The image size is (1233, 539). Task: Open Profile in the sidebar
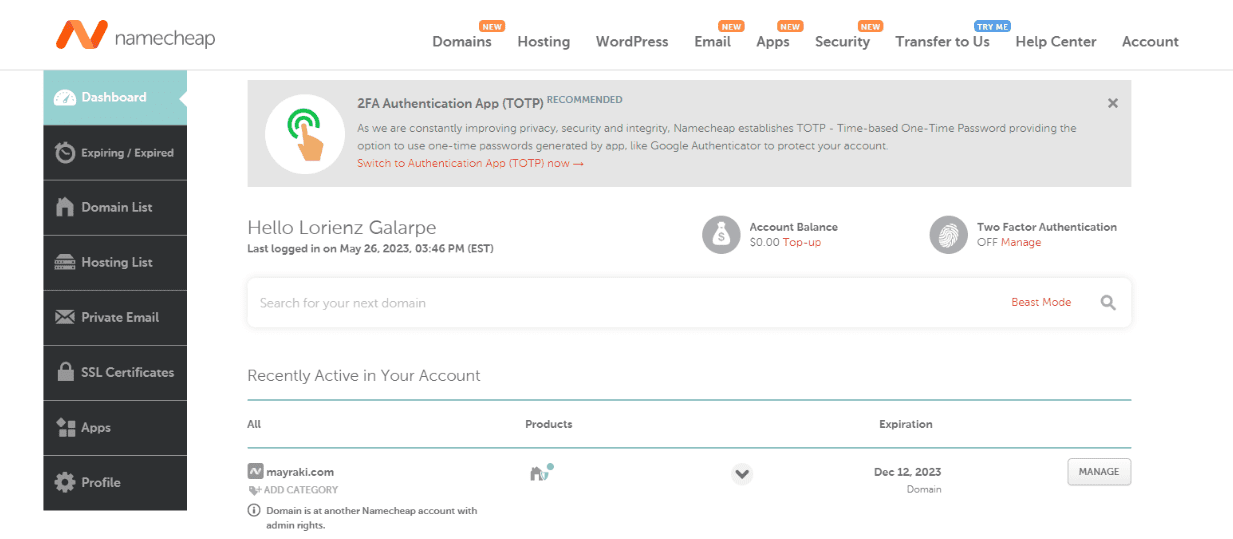115,483
